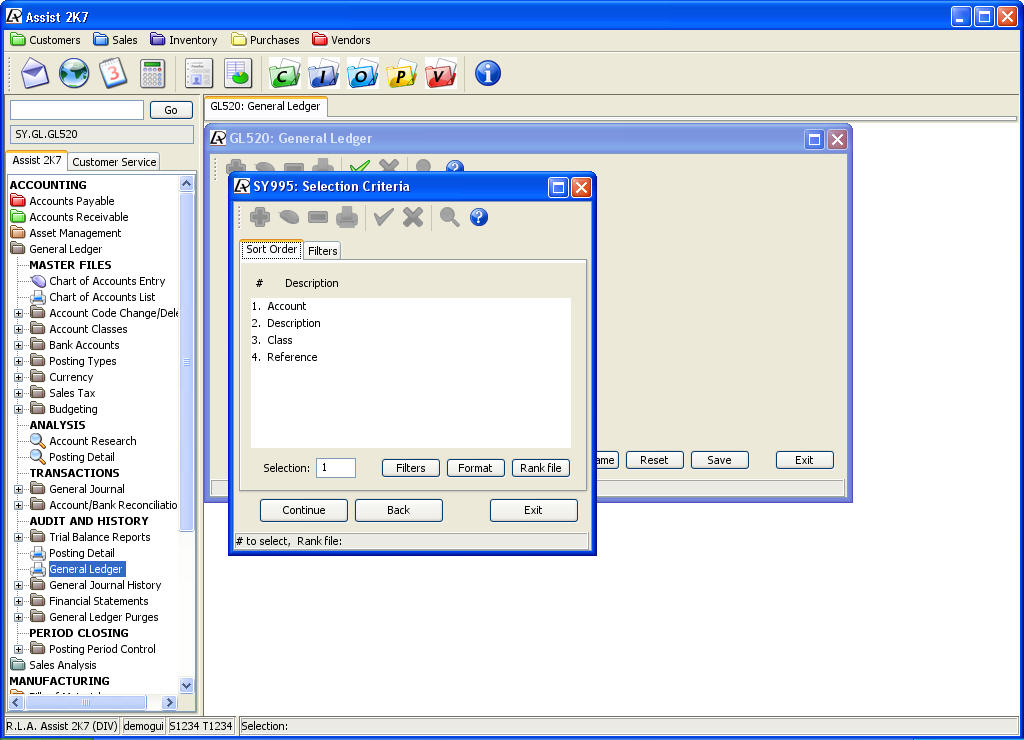Expand the Currency tree node
The height and width of the screenshot is (740, 1024).
point(18,378)
